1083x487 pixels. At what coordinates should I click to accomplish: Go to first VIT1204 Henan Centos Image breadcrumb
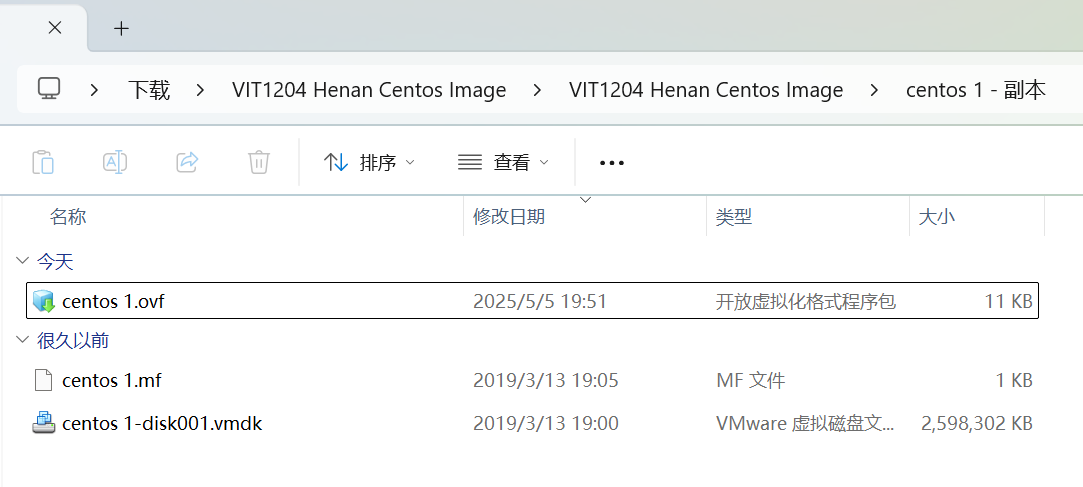[369, 90]
